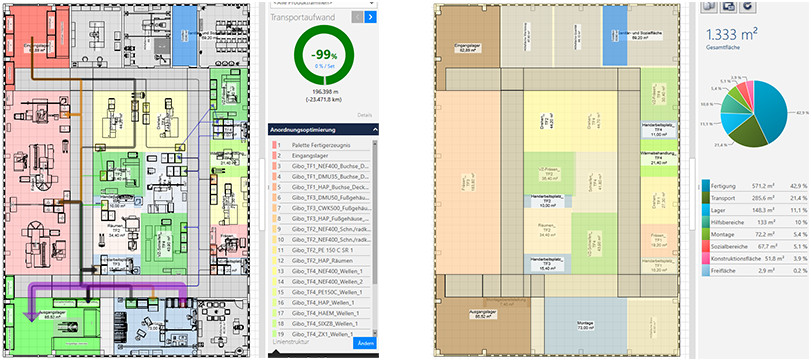
Task: Select Handarbeitsplatz TF3 15,40 m² block
Action: coord(547,264)
